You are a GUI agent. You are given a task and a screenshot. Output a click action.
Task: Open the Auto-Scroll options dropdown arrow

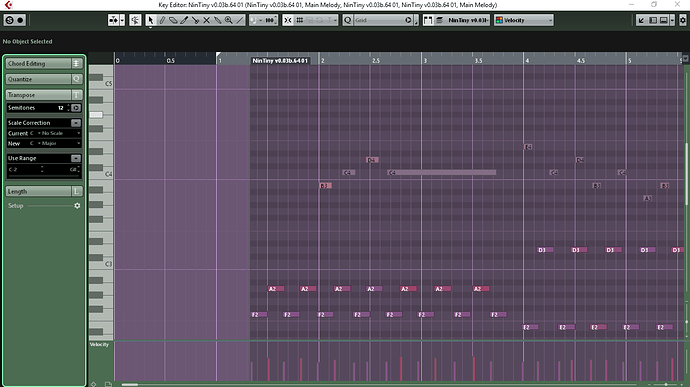(x=122, y=20)
